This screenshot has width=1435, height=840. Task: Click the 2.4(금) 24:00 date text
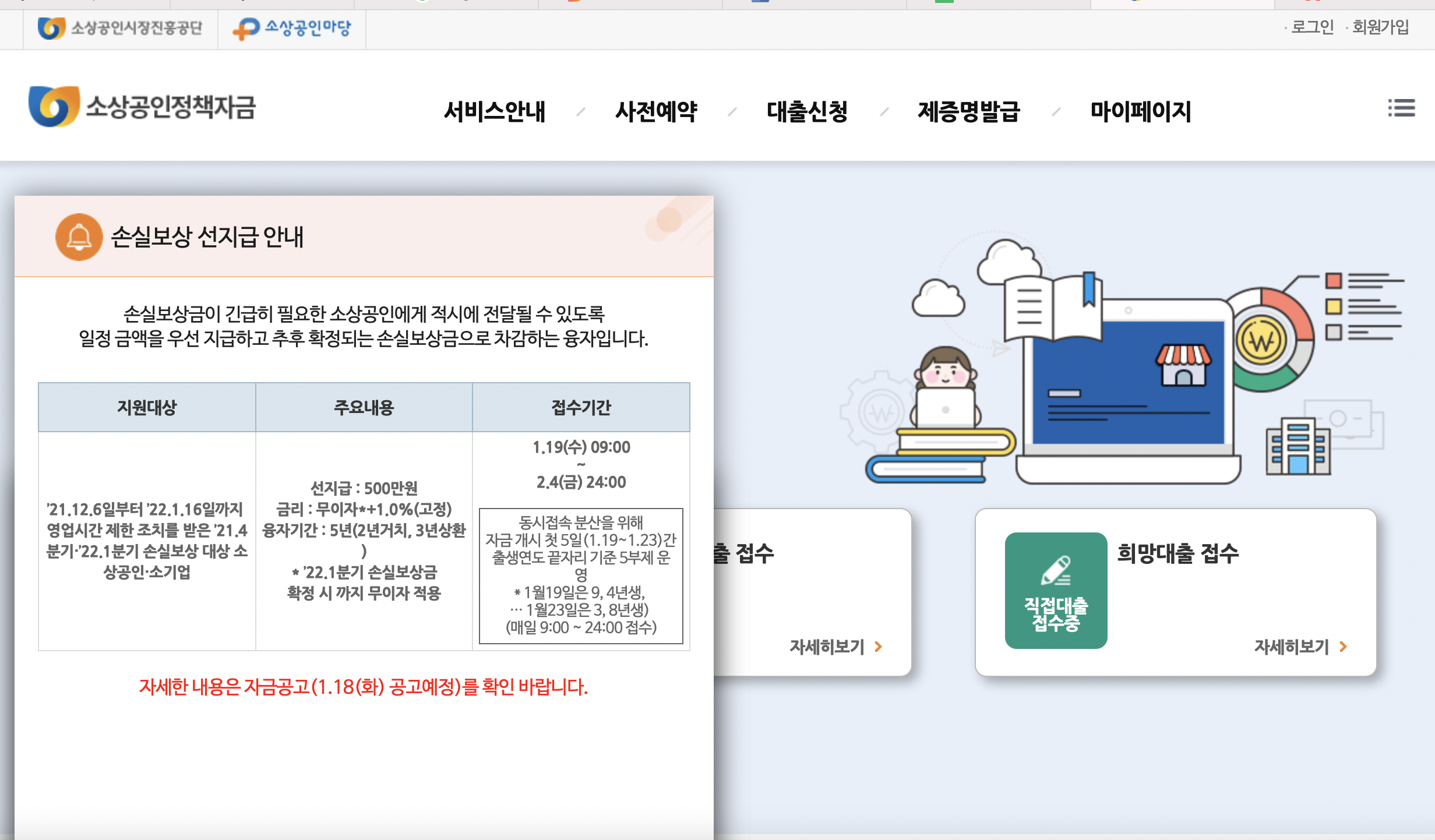coord(581,482)
